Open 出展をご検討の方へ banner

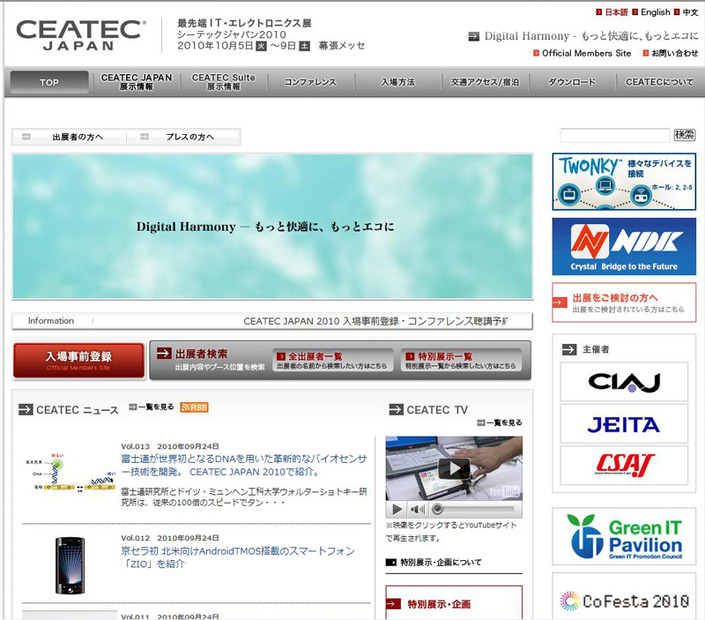(624, 303)
